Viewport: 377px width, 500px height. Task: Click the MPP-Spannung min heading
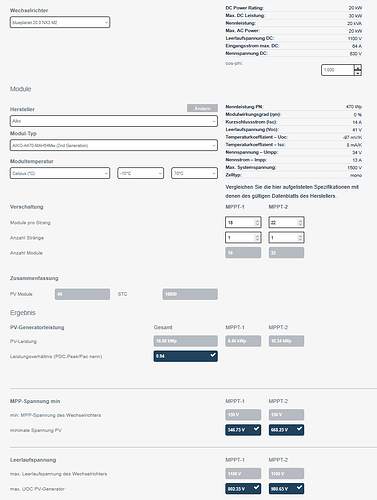tap(35, 401)
